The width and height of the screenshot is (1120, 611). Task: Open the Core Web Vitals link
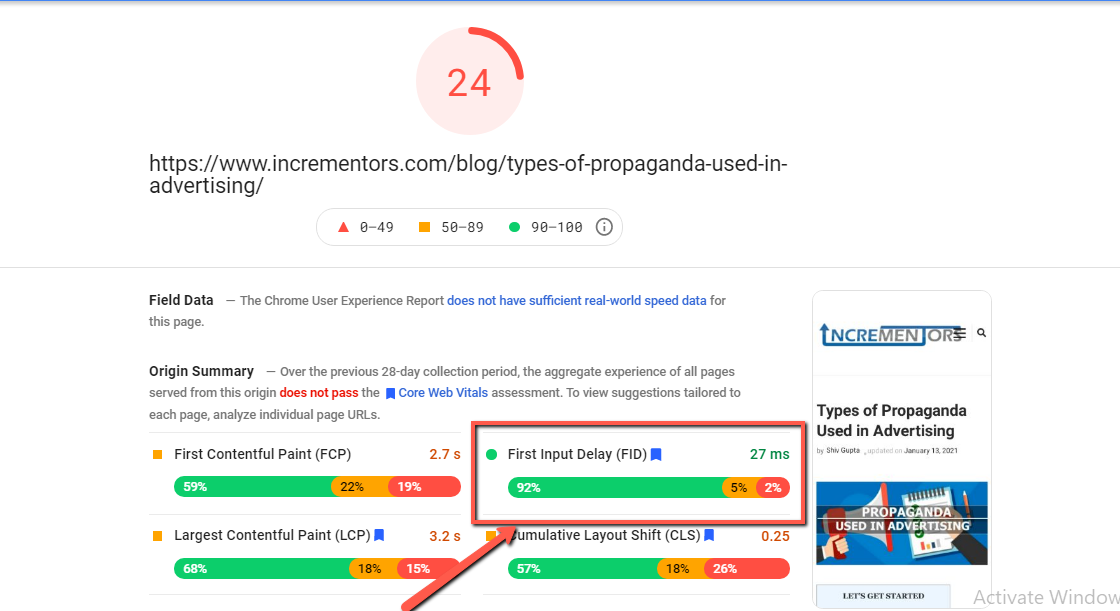click(443, 393)
